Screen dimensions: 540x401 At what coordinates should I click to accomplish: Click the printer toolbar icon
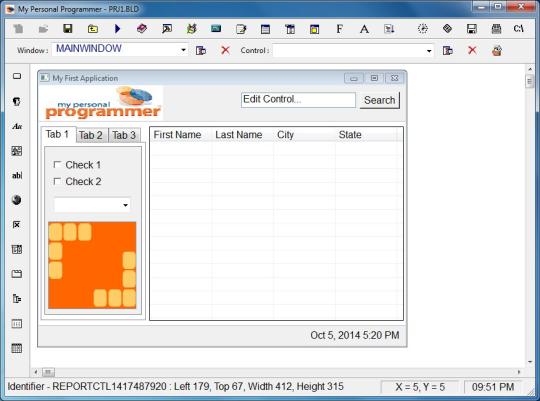(496, 29)
